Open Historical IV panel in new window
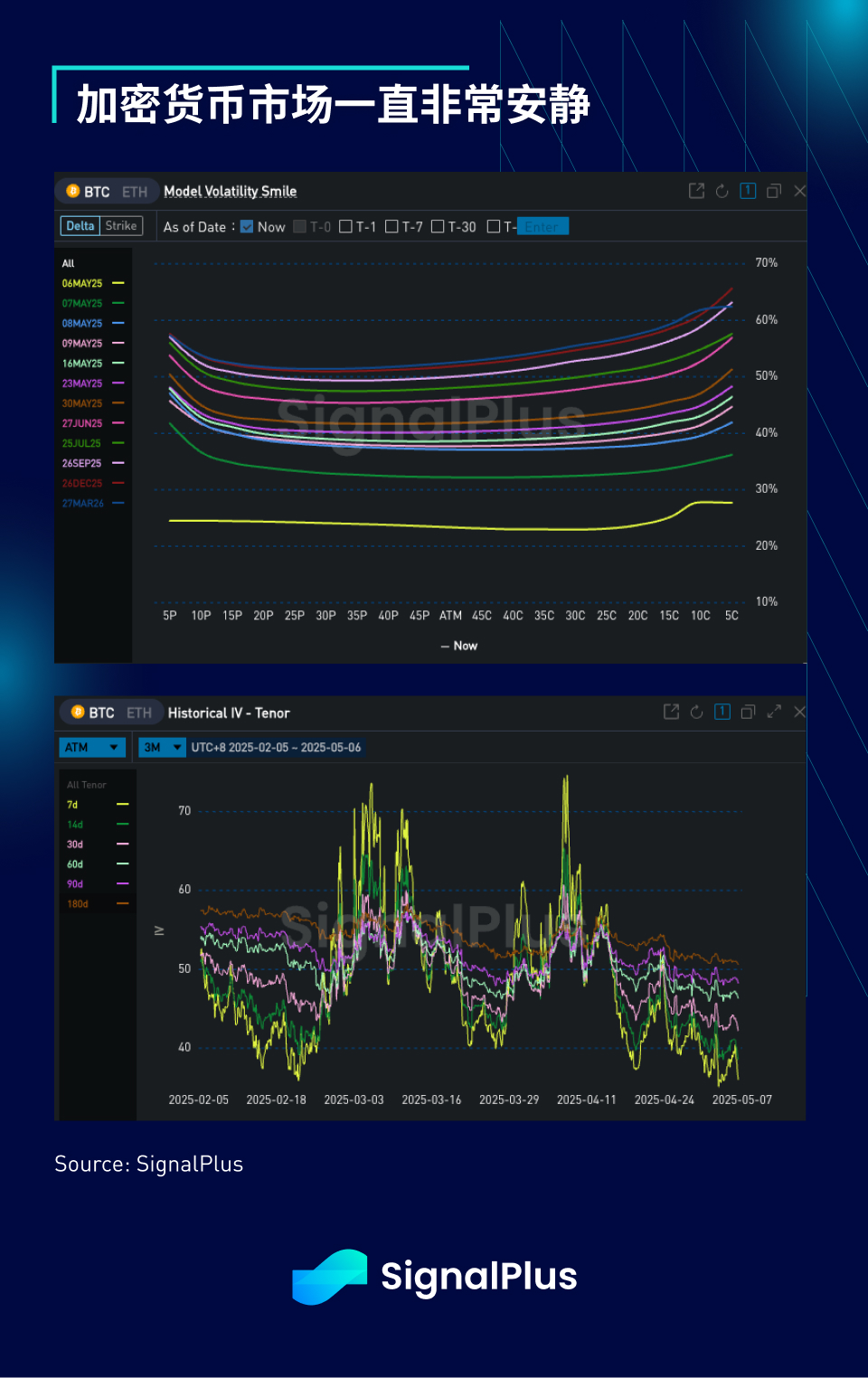 coord(671,712)
